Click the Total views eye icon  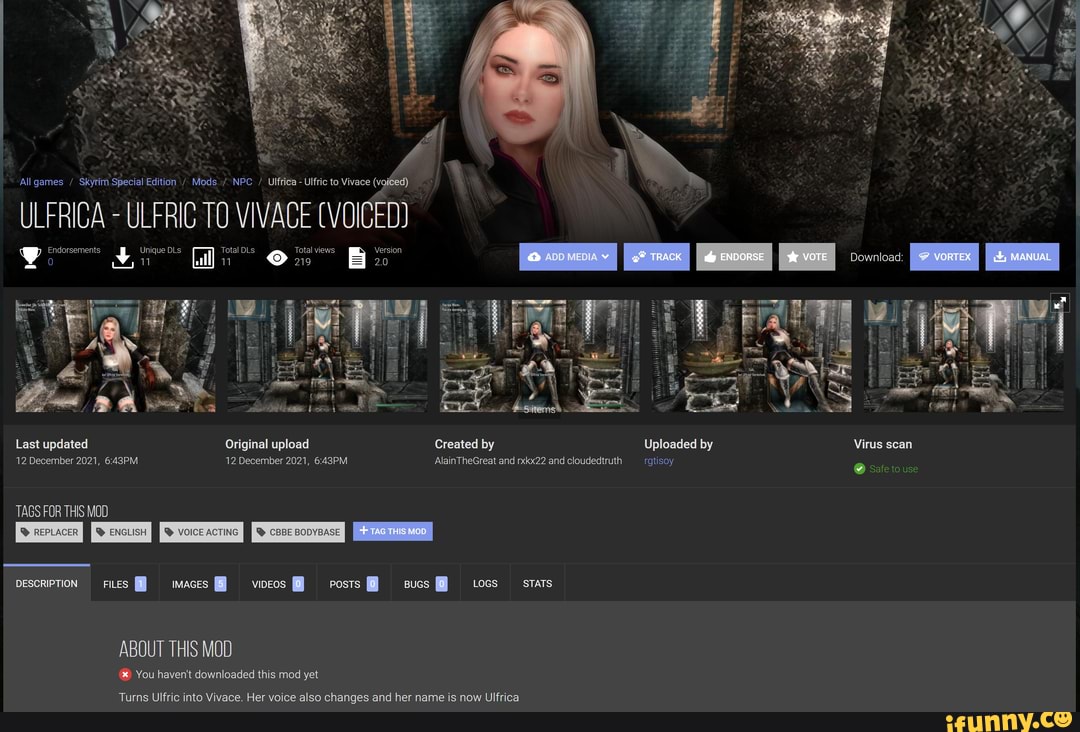tap(277, 258)
